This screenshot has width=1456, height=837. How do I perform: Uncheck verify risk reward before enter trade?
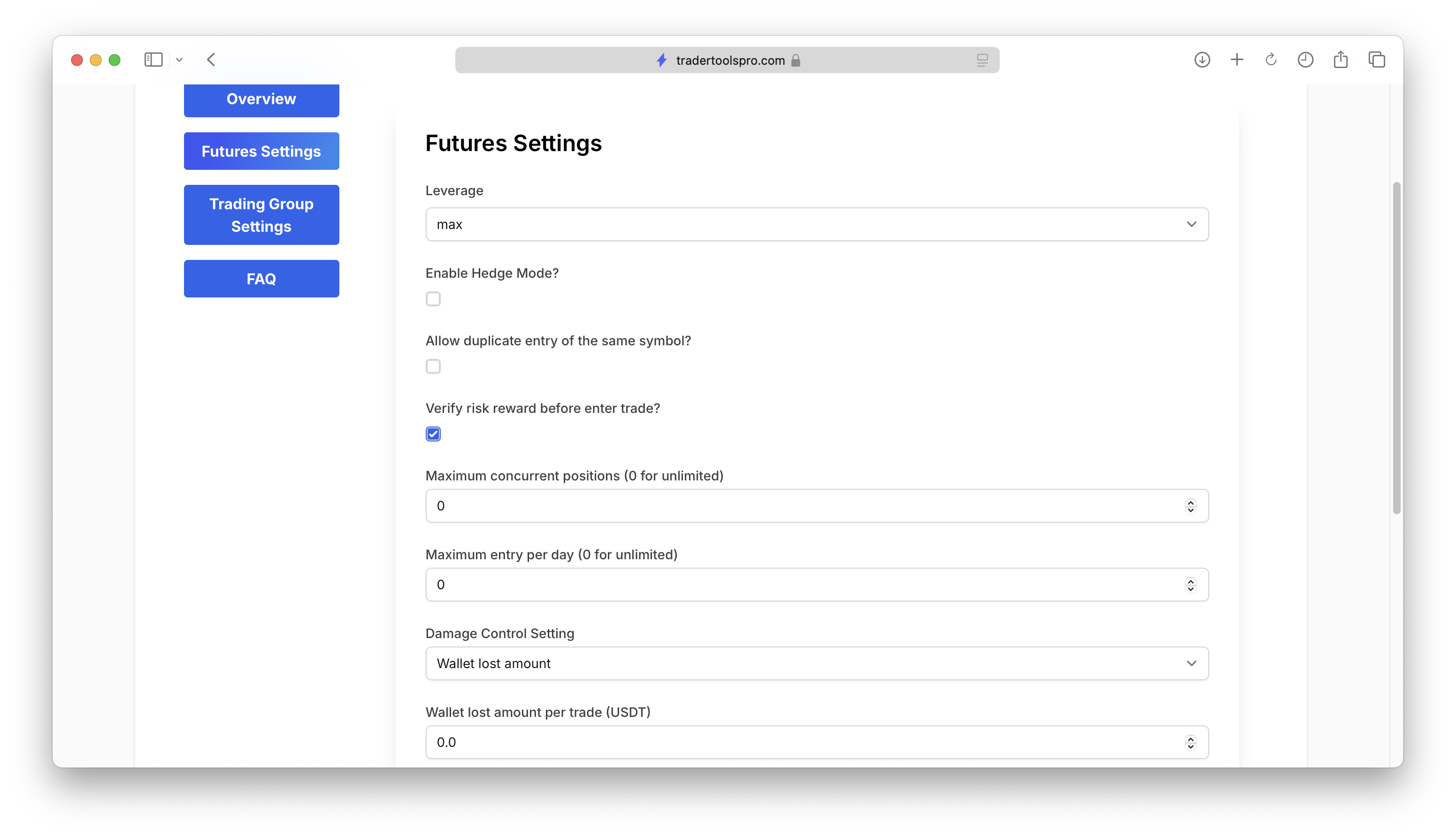tap(433, 434)
